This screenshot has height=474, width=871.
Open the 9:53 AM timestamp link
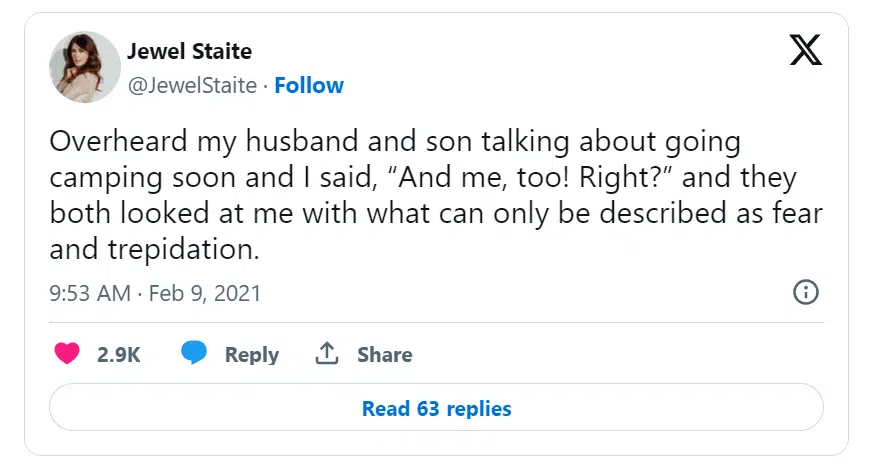click(89, 294)
